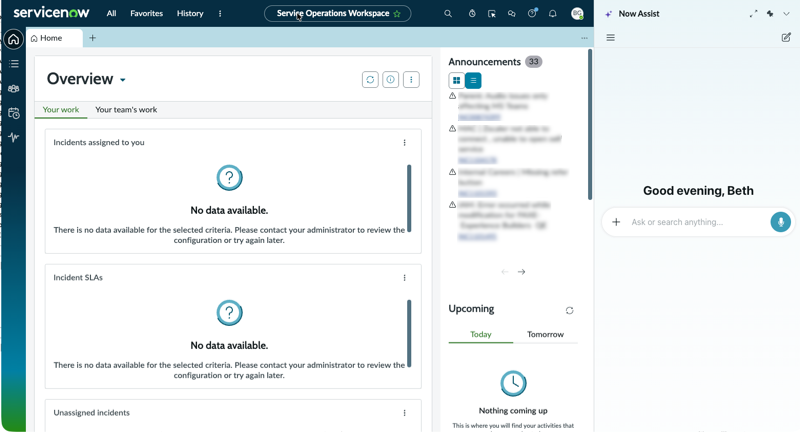The height and width of the screenshot is (432, 800).
Task: Switch announcements to list view
Action: 473,81
